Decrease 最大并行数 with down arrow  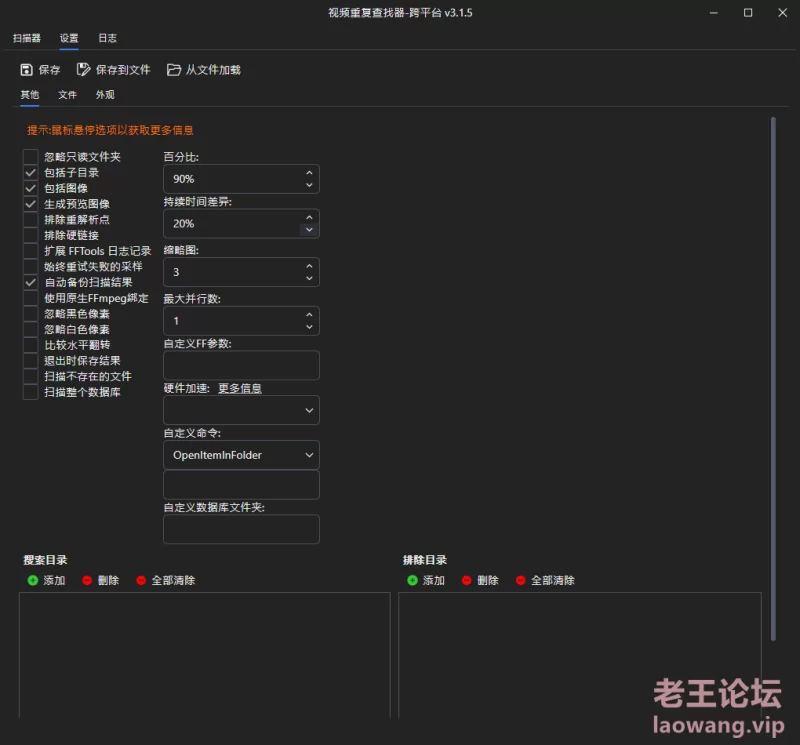pyautogui.click(x=309, y=327)
